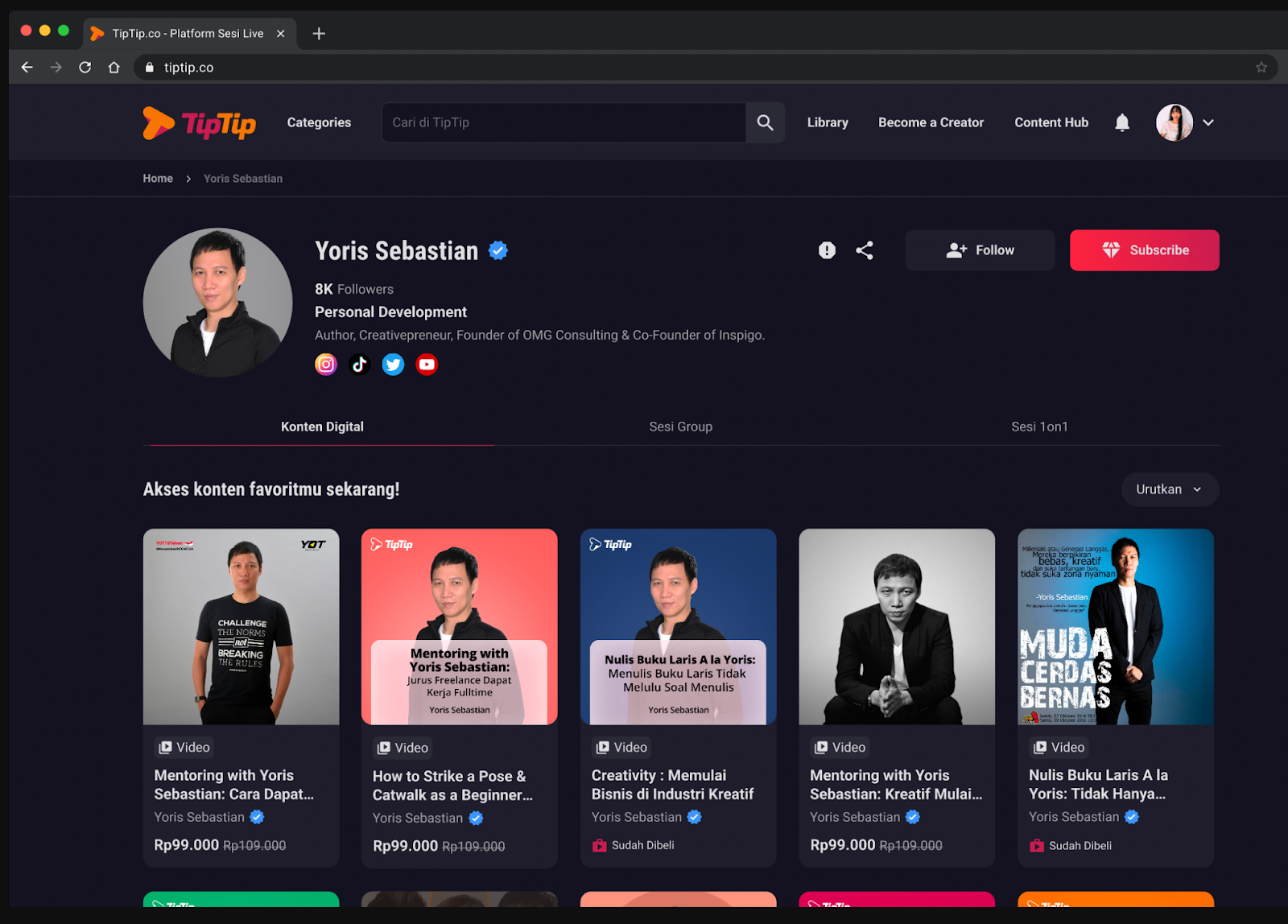Click the user profile avatar in the header
The height and width of the screenshot is (924, 1288).
tap(1174, 122)
